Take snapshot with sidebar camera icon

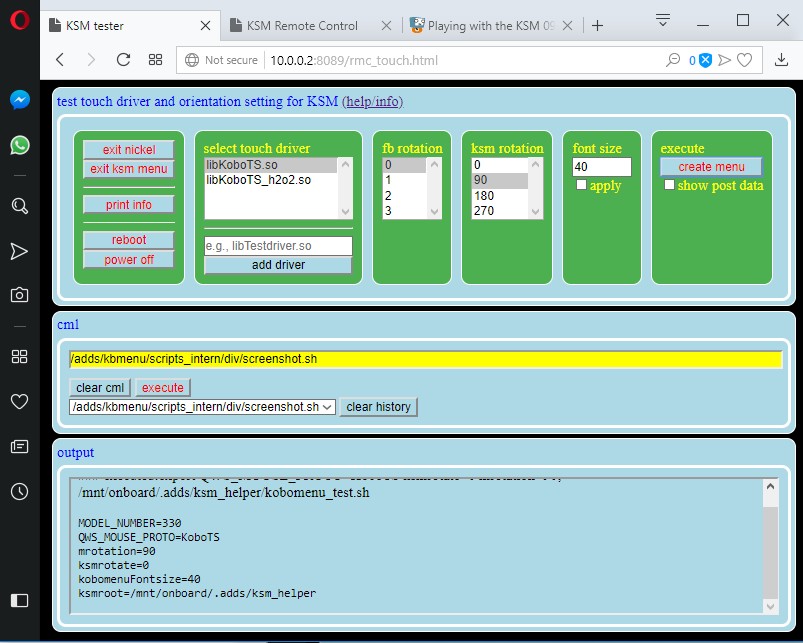tap(19, 295)
